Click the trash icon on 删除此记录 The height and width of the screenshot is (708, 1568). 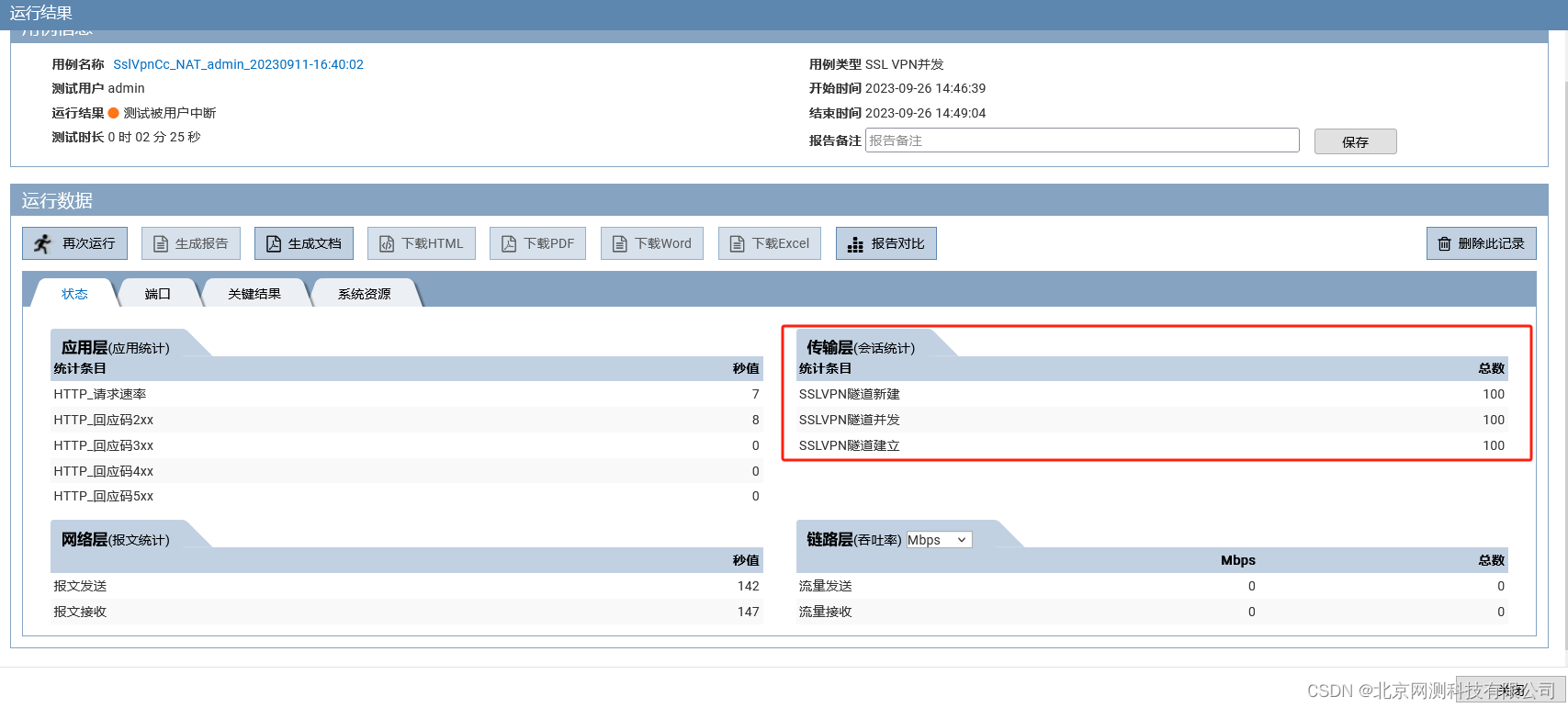click(1444, 243)
